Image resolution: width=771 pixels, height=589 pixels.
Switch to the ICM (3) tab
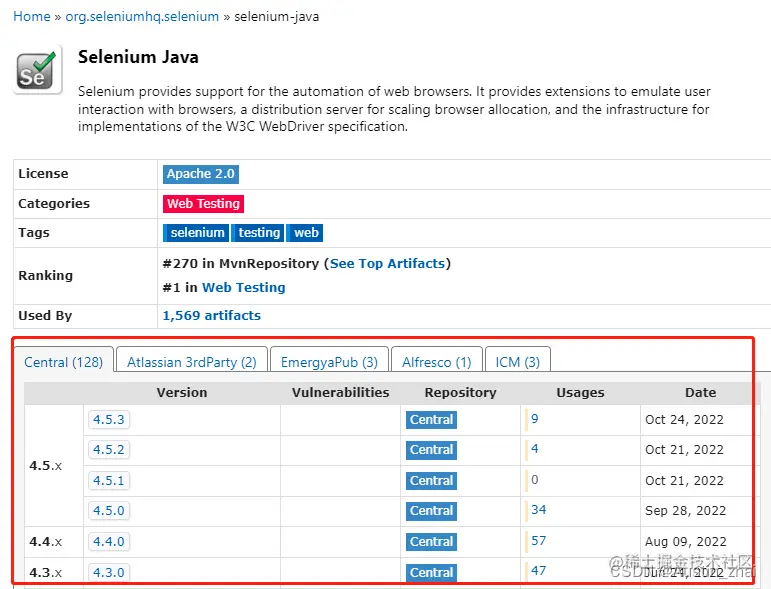point(517,362)
